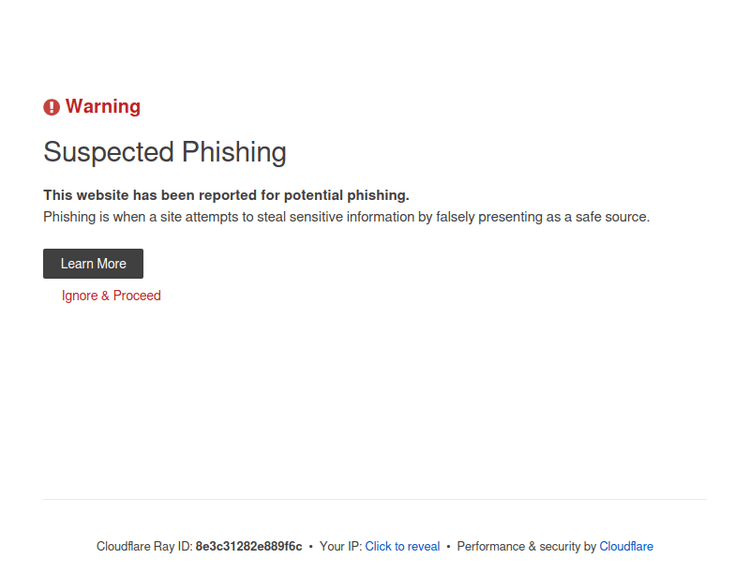The image size is (750, 563).
Task: Click the bullet separator after Click to reveal
Action: pos(448,547)
